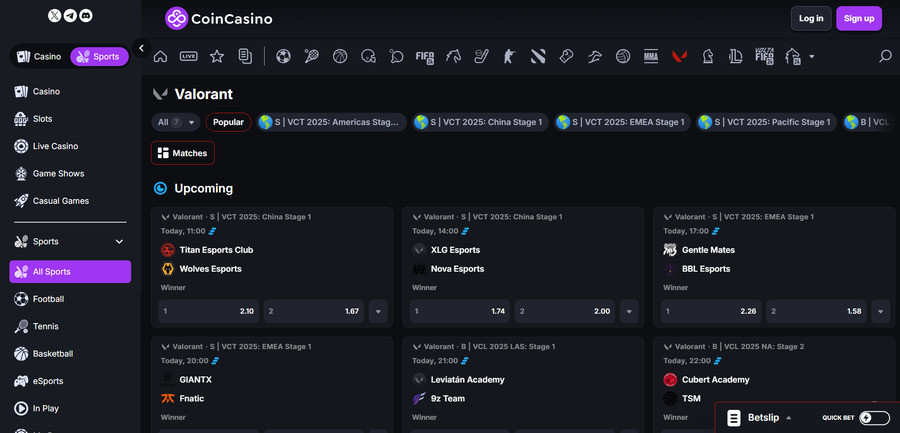Switch to the Casino mode toggle
This screenshot has width=900, height=433.
click(40, 57)
